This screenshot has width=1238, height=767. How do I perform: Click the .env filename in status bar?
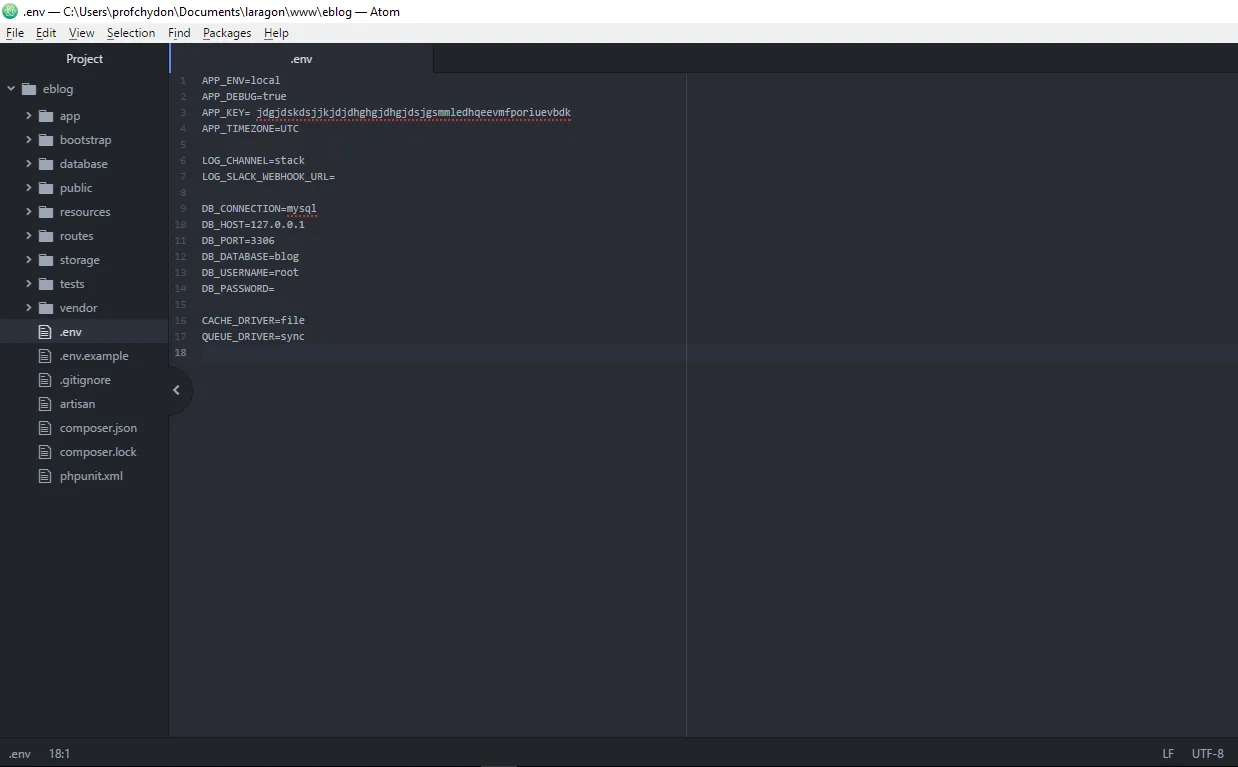(20, 754)
